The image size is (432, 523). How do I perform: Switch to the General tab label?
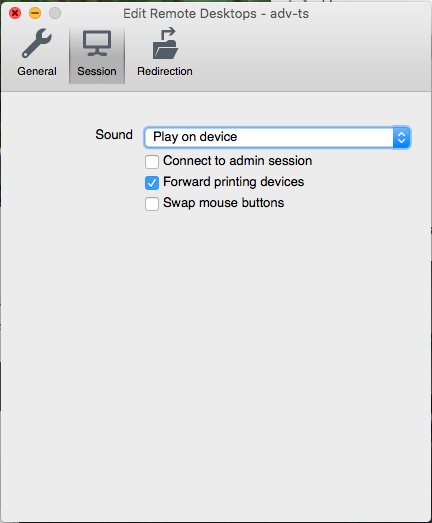37,71
